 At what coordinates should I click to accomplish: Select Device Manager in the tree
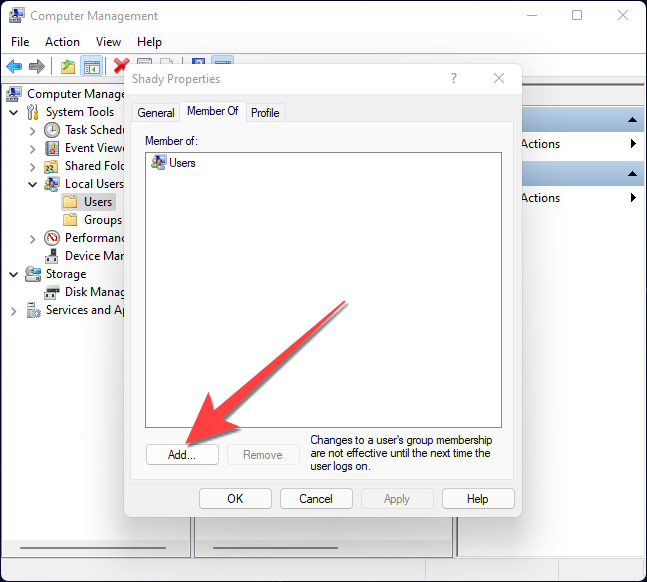[x=94, y=256]
